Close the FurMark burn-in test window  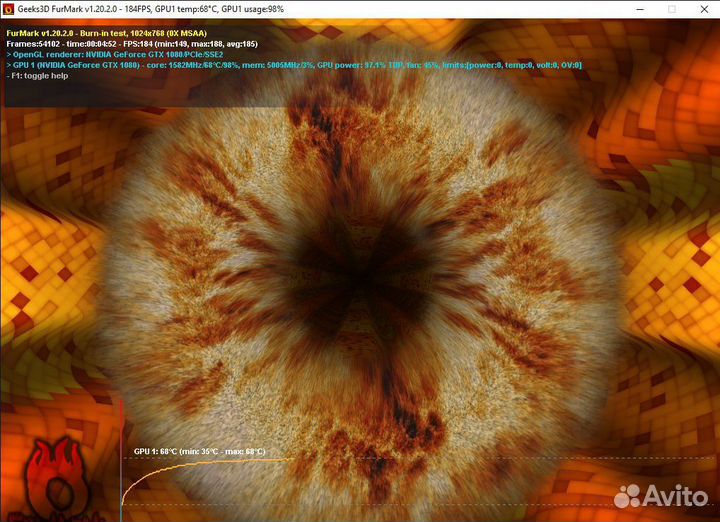coord(704,9)
